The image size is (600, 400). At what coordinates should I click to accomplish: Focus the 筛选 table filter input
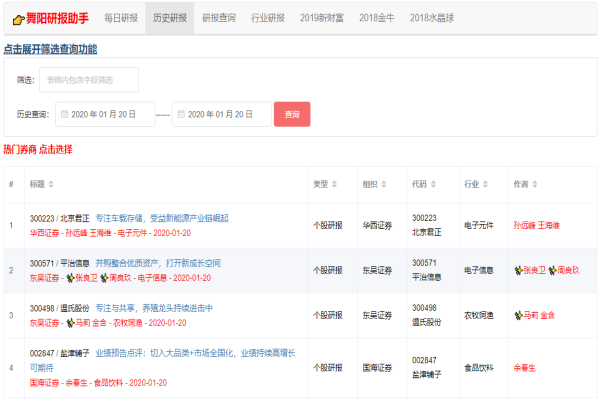pyautogui.click(x=89, y=80)
